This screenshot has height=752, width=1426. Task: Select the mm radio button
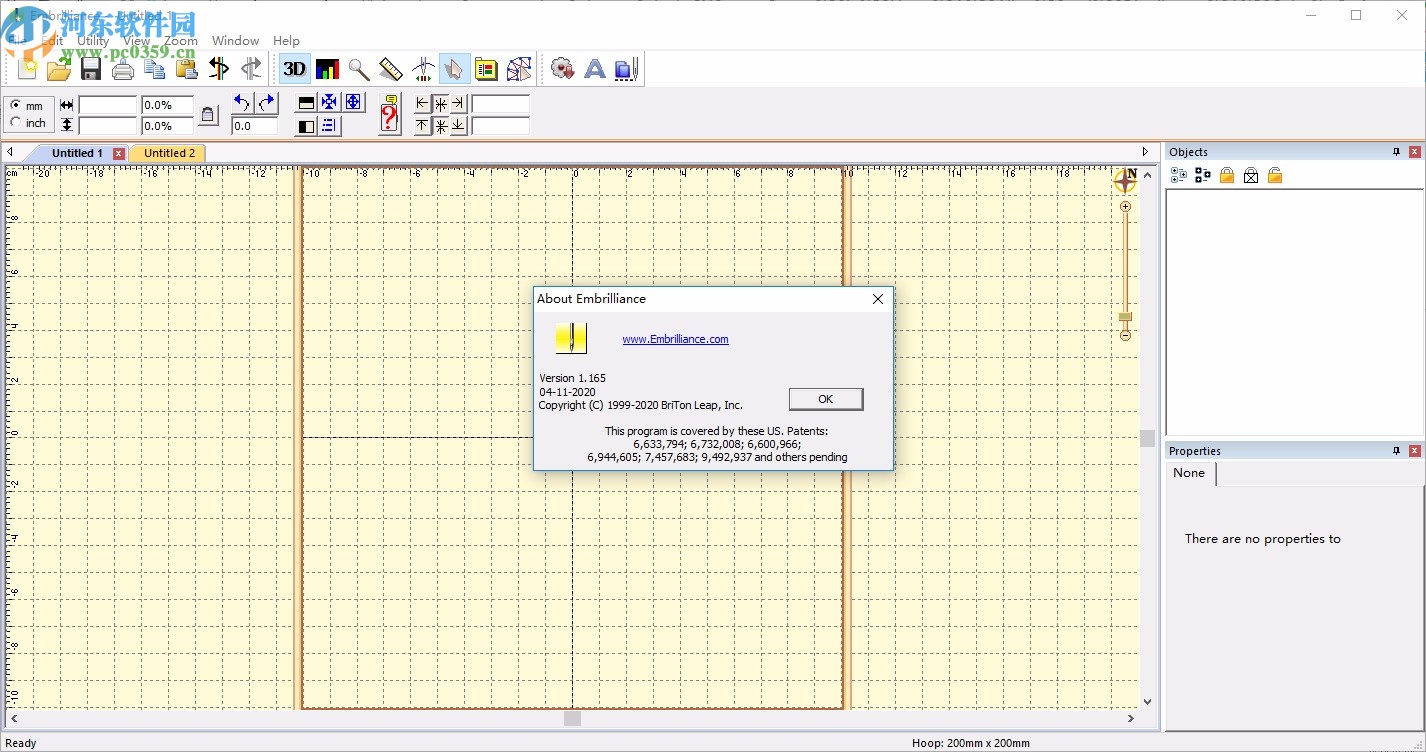coord(16,105)
